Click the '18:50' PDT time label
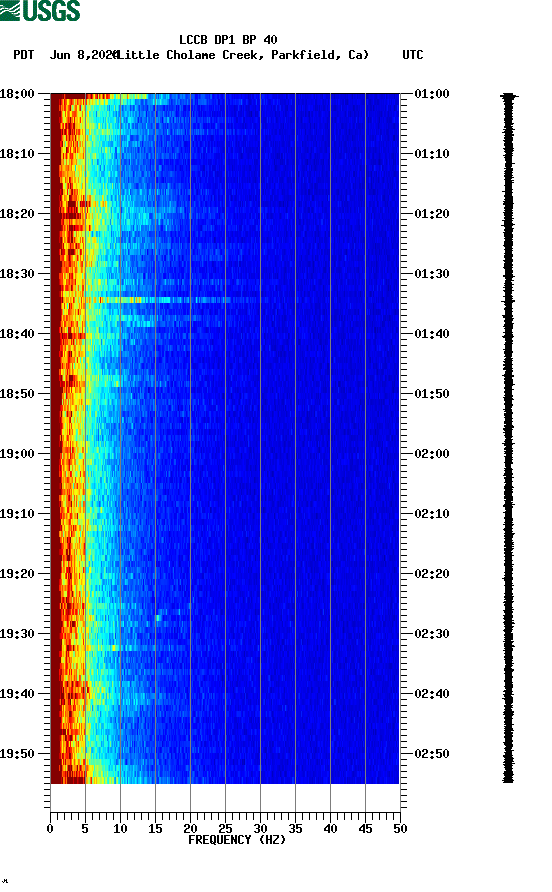 (18, 394)
